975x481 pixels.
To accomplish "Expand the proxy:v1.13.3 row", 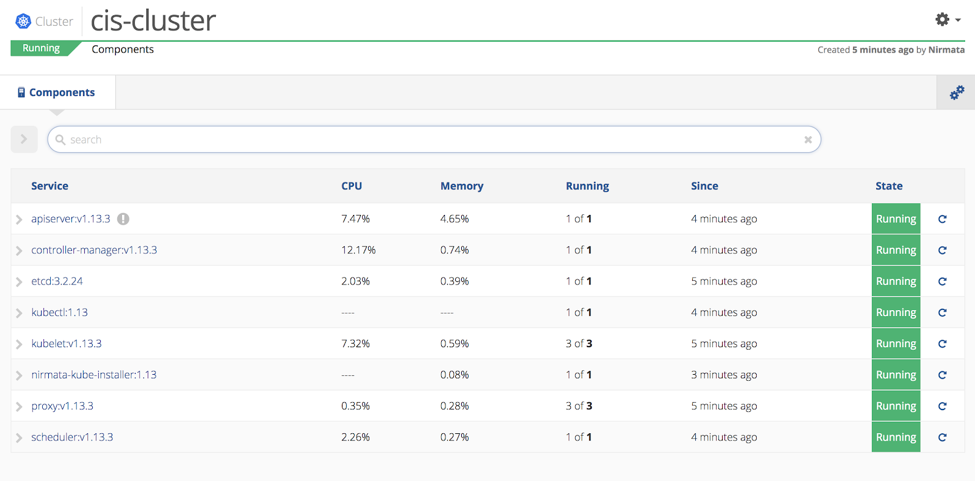I will tap(19, 406).
